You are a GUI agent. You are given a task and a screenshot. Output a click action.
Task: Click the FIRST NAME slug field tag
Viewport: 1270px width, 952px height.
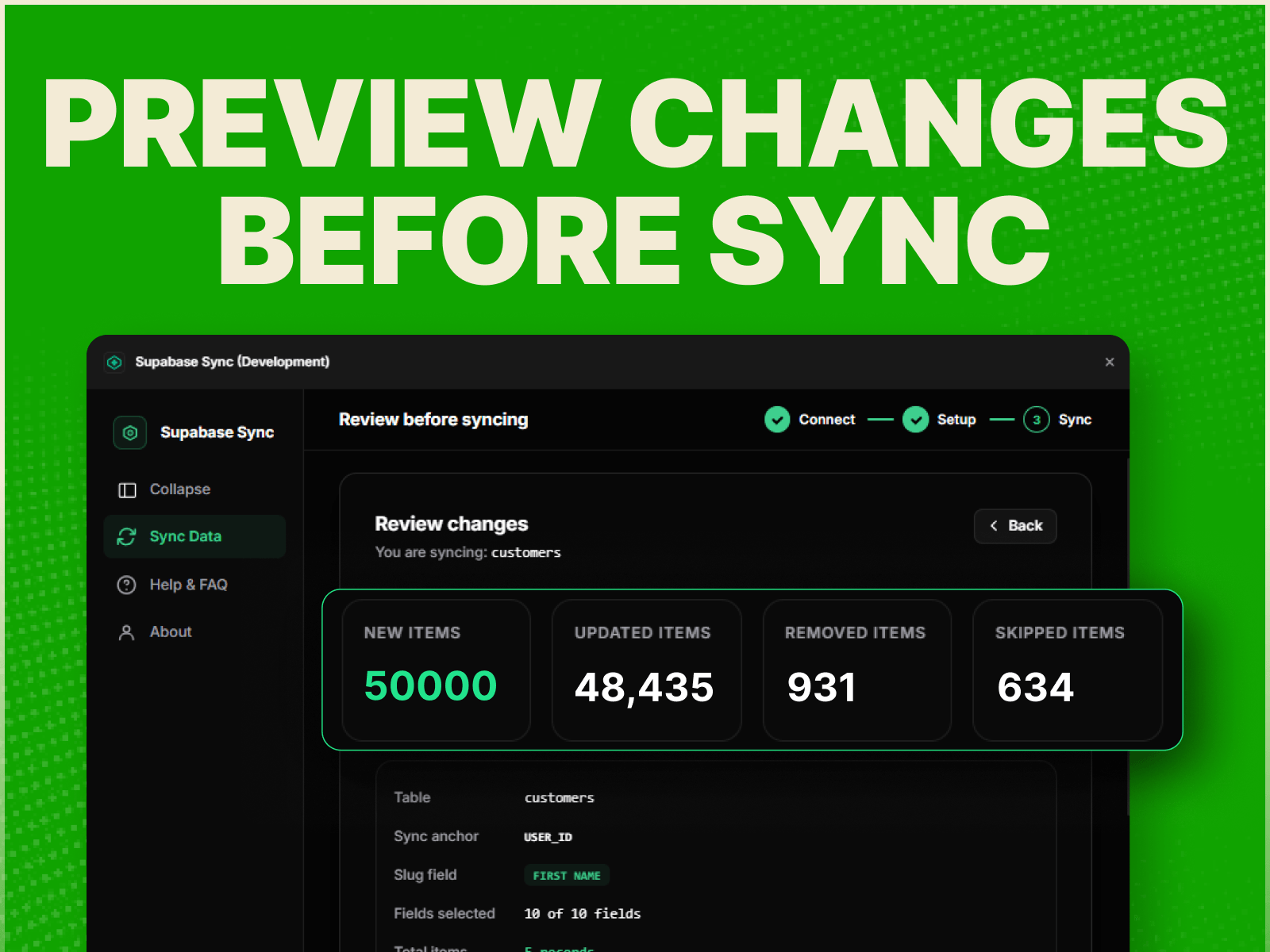[x=567, y=875]
